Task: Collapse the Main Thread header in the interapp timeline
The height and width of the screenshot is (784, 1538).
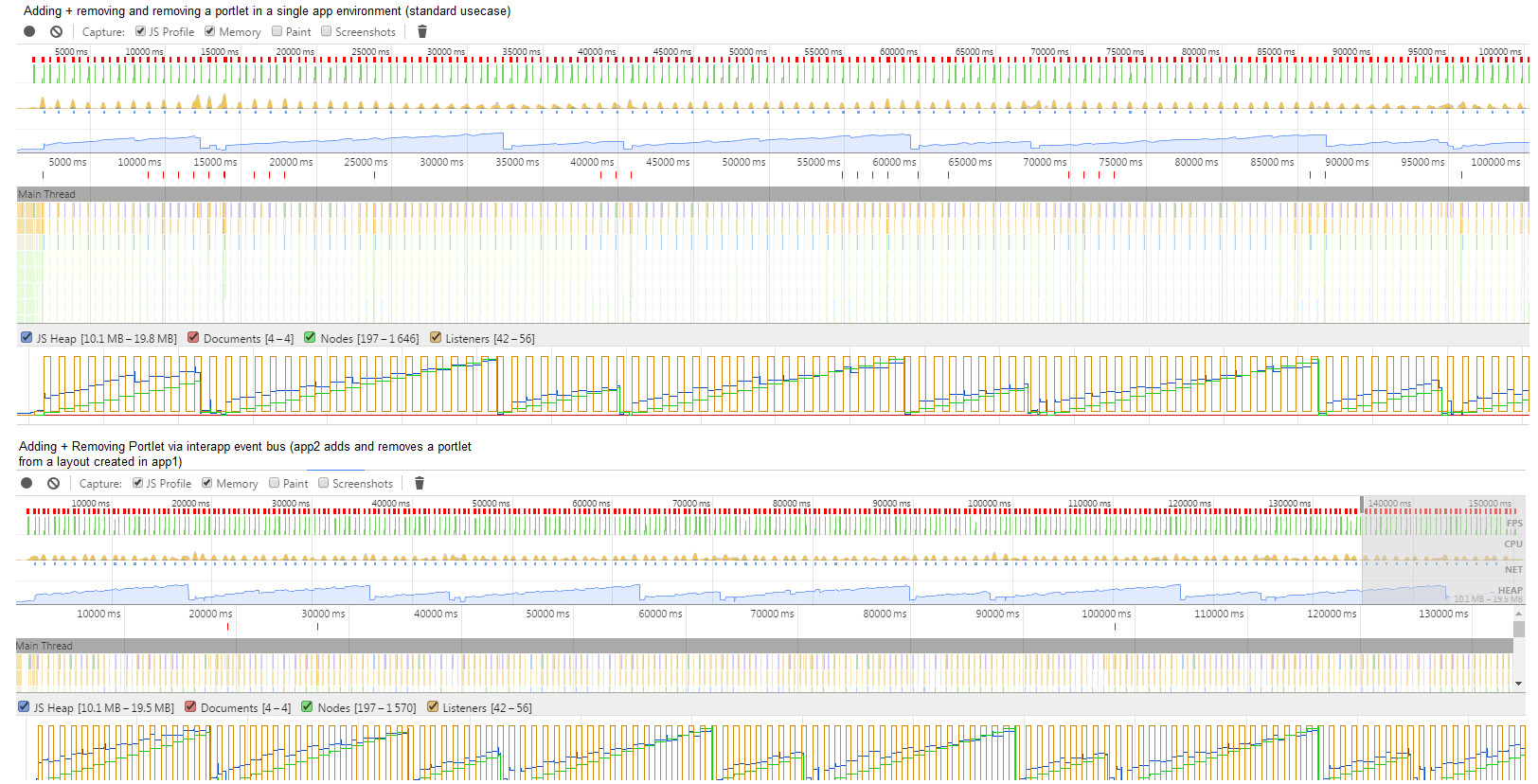Action: tap(44, 646)
